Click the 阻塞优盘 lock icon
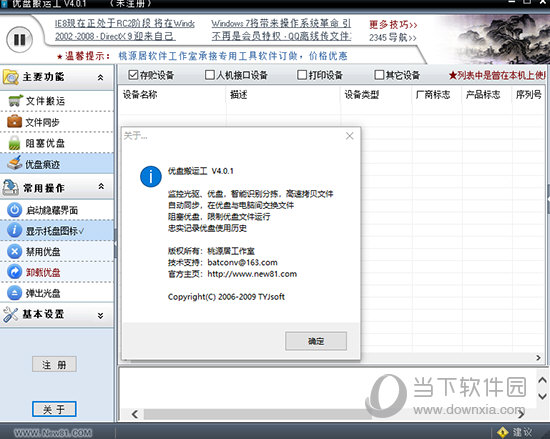This screenshot has height=439, width=550. click(x=14, y=143)
